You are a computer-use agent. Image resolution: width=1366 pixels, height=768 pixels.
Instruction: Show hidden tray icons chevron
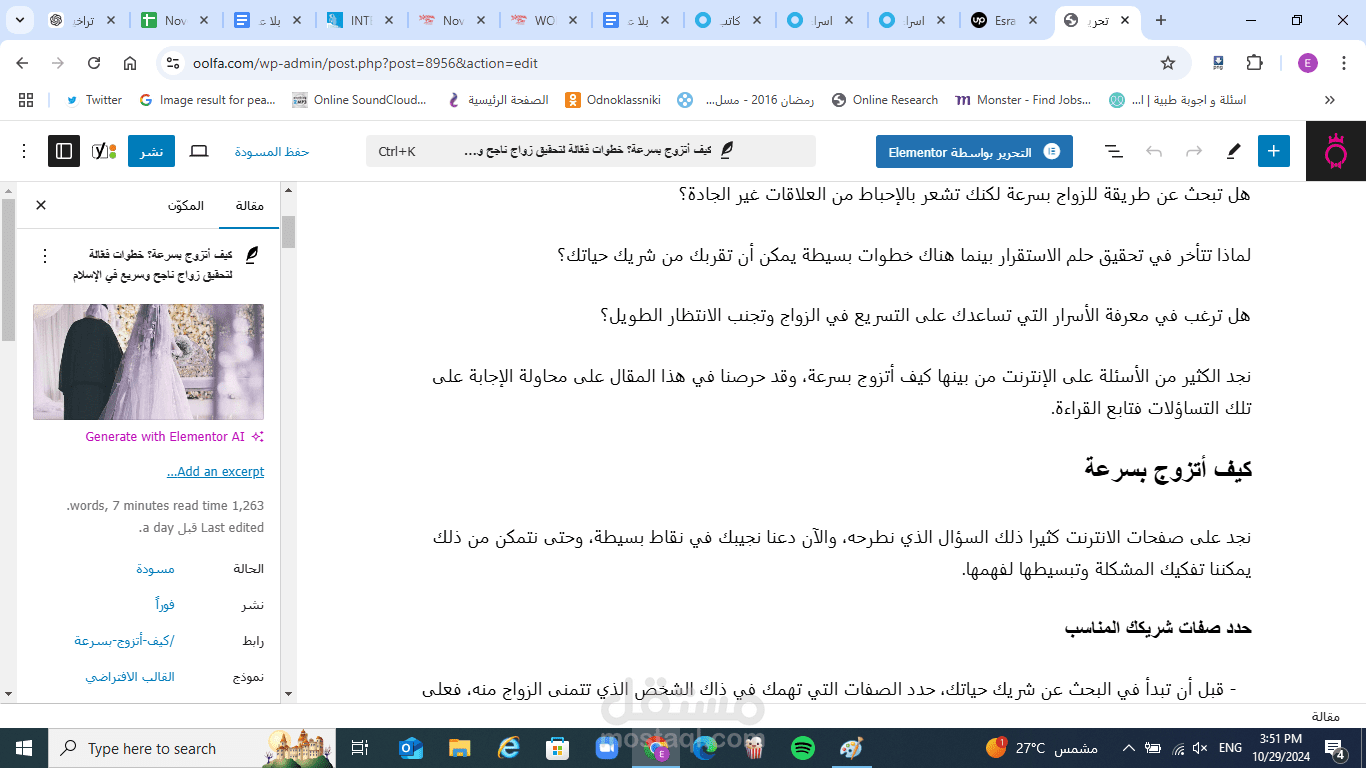tap(1128, 748)
